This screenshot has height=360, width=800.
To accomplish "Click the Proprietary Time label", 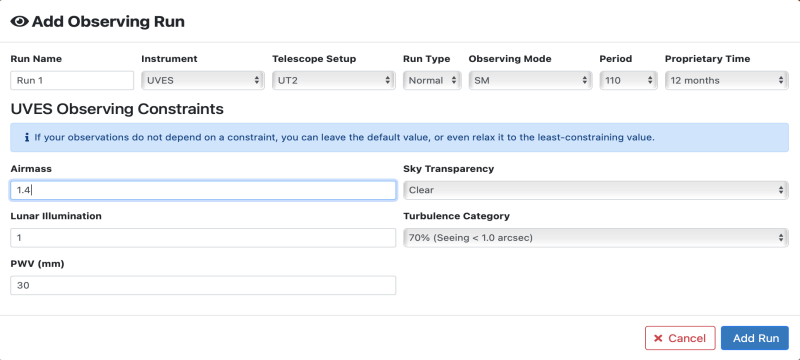I will pos(708,59).
